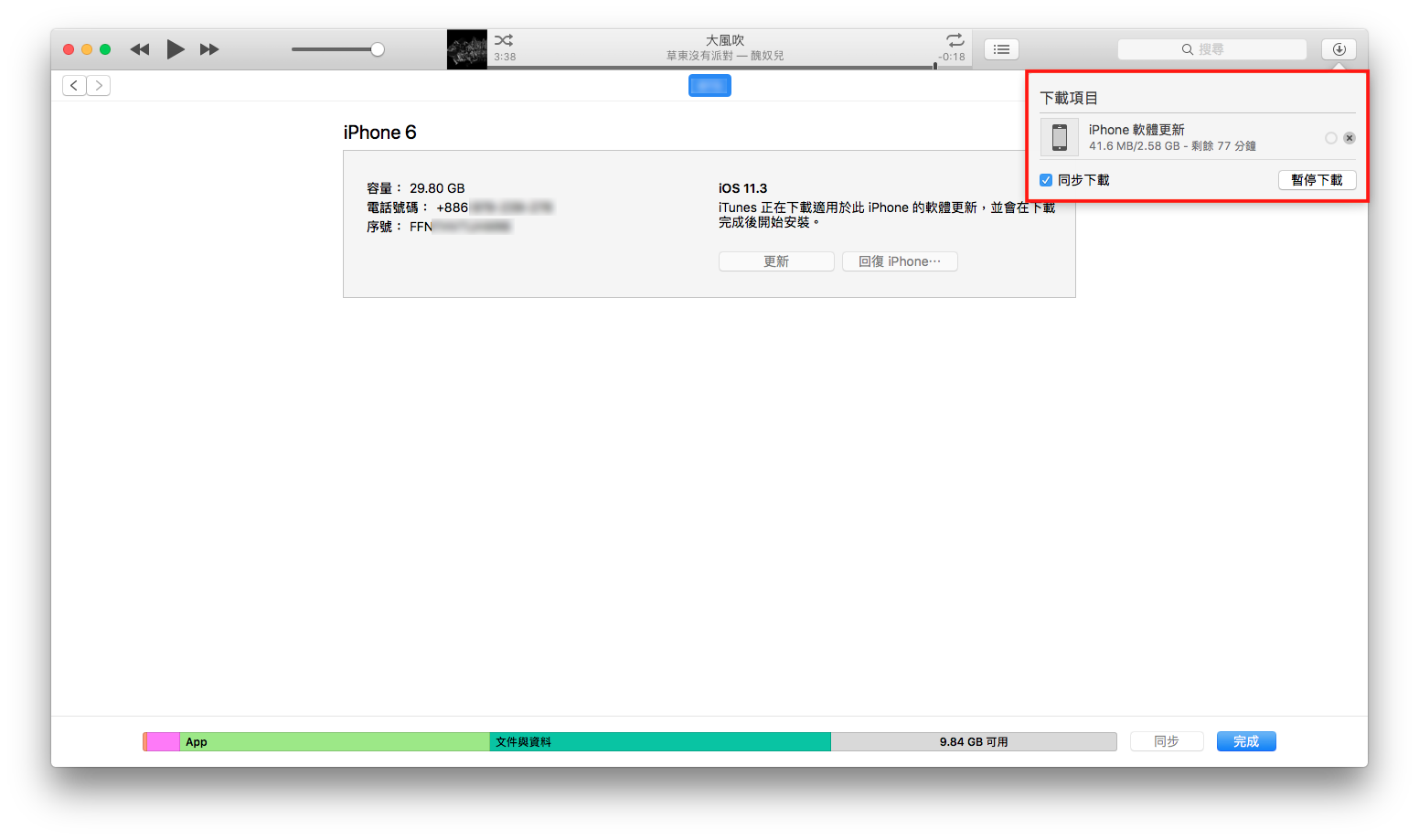The height and width of the screenshot is (840, 1419).
Task: Click the 更新 button
Action: (x=776, y=261)
